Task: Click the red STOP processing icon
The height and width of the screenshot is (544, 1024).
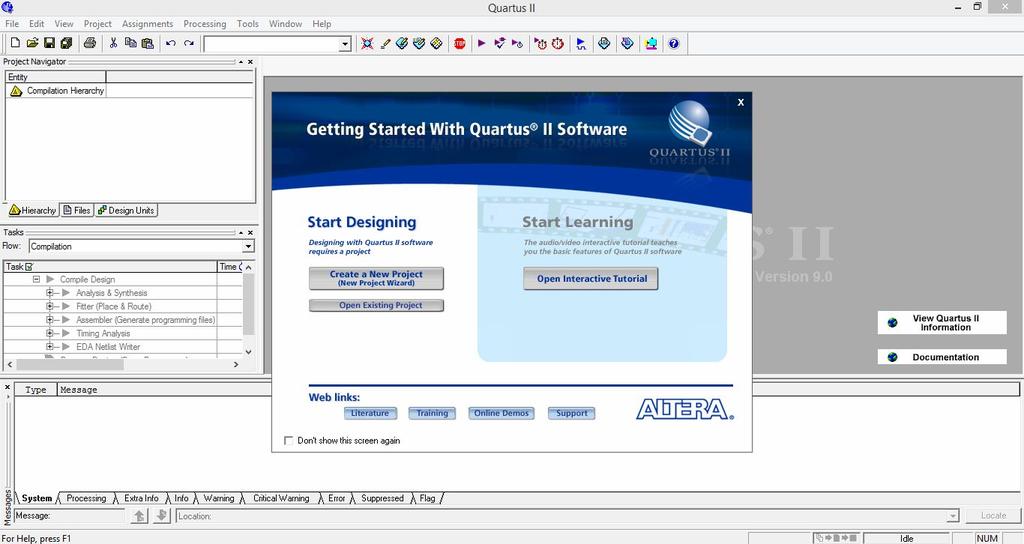Action: 460,43
